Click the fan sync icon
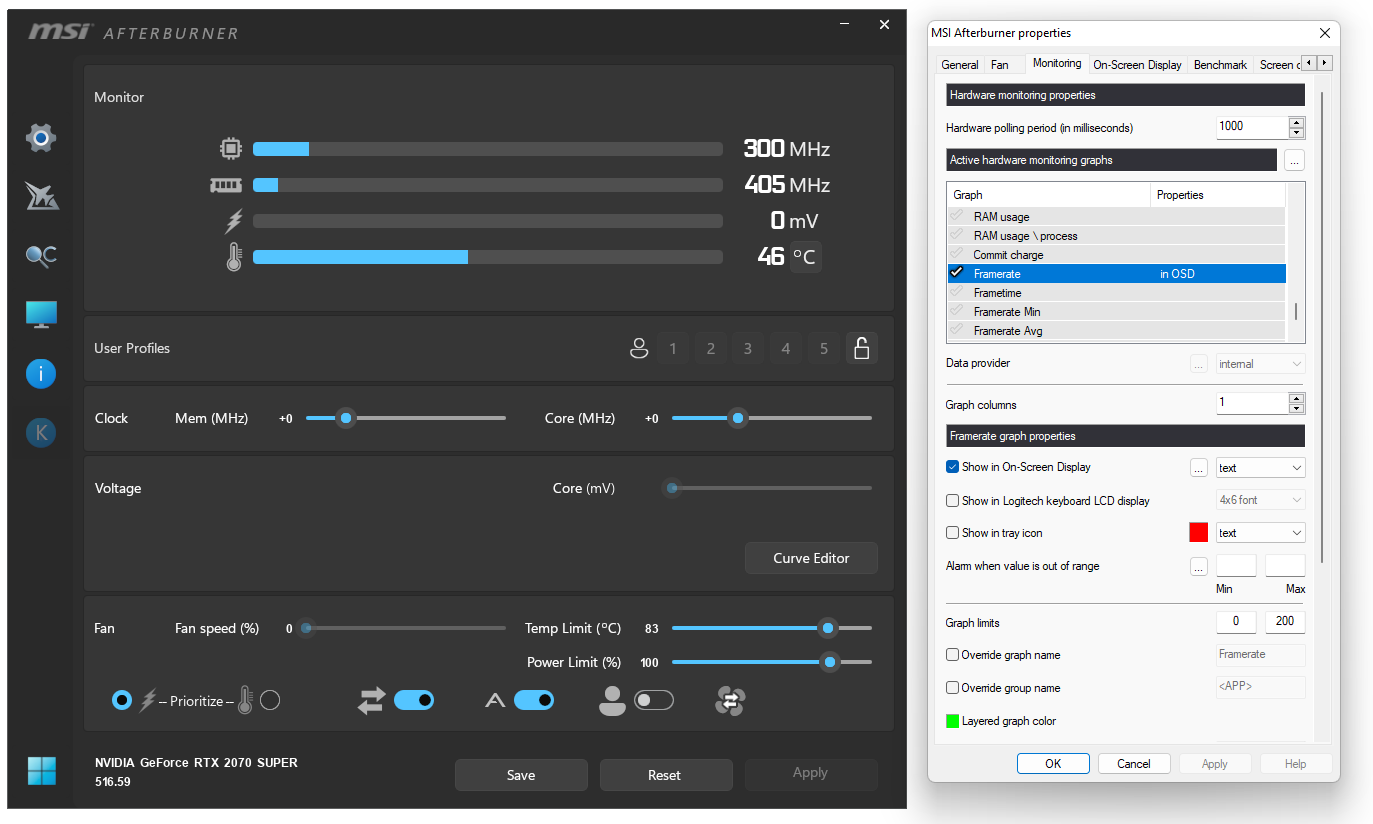The width and height of the screenshot is (1373, 824). click(x=731, y=701)
